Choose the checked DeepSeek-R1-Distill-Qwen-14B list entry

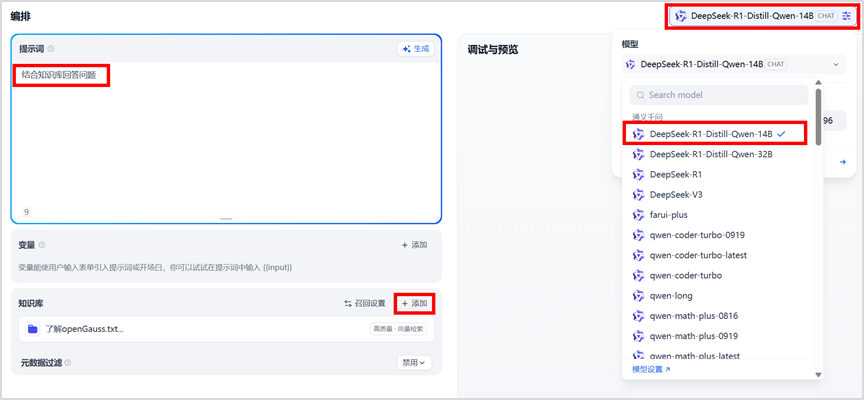(x=715, y=134)
